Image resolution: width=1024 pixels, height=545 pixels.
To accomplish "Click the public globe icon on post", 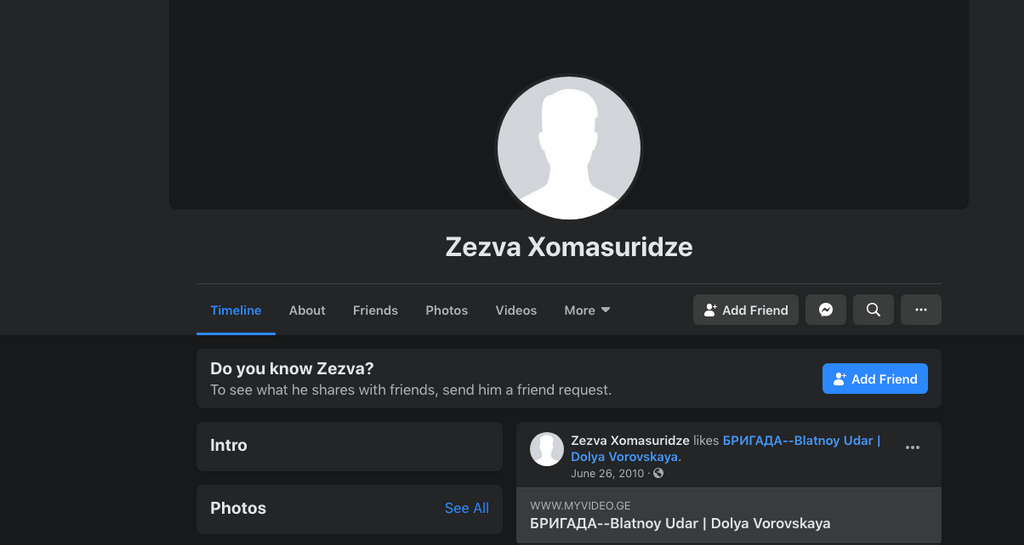I will 658,473.
